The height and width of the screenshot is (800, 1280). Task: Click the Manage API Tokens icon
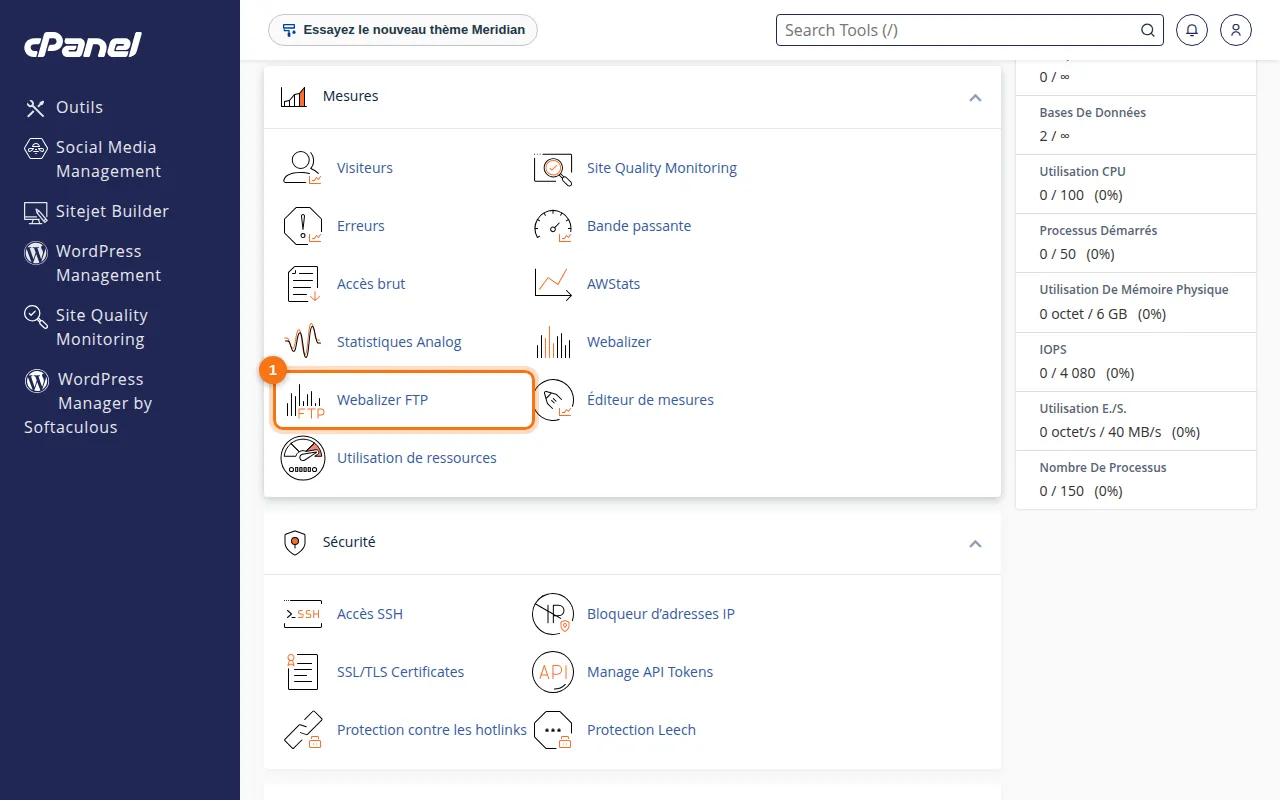coord(553,672)
